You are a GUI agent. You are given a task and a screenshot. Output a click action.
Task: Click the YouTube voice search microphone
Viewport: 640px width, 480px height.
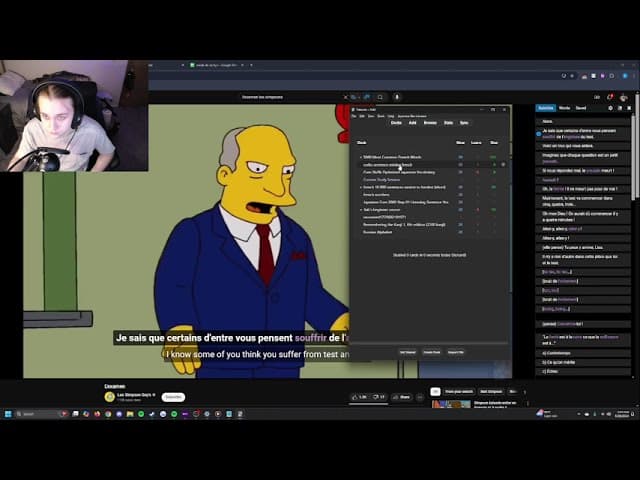click(397, 97)
